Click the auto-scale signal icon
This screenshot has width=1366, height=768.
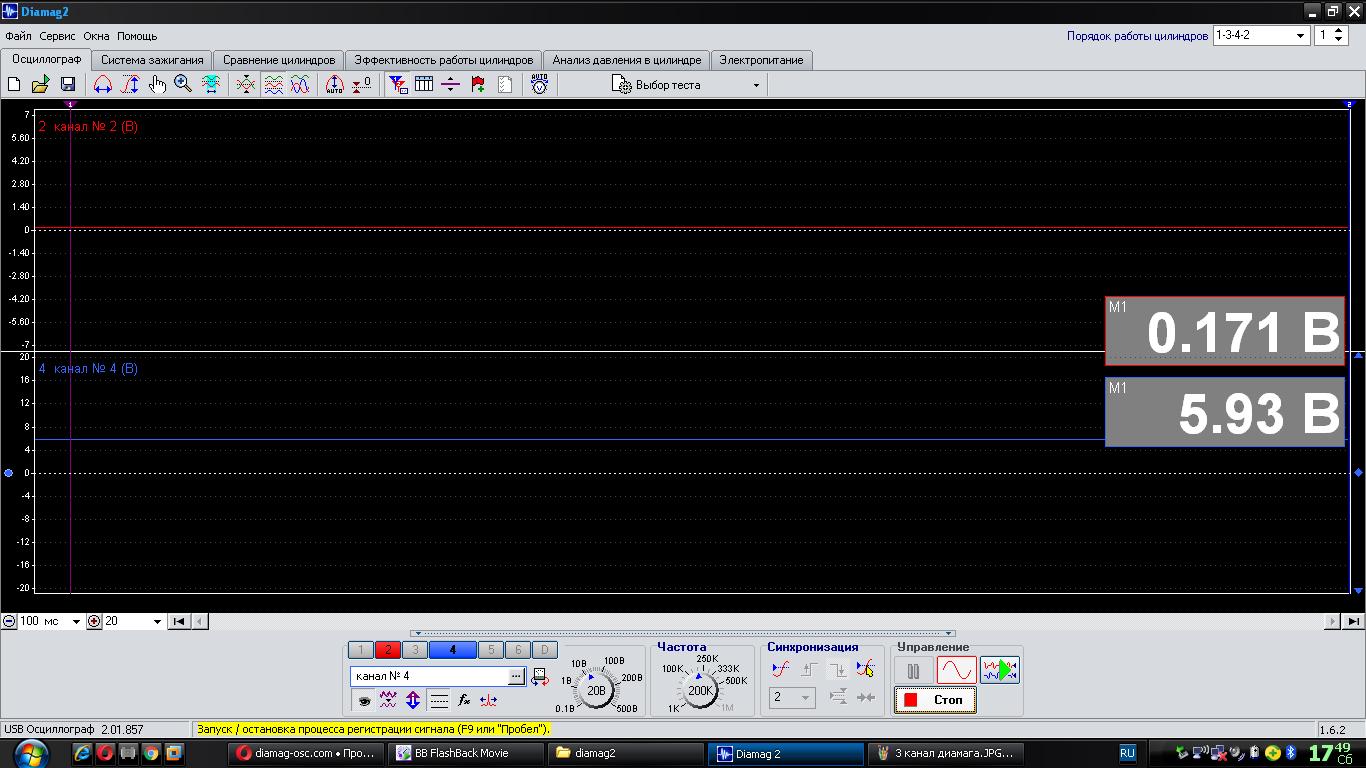pyautogui.click(x=335, y=85)
